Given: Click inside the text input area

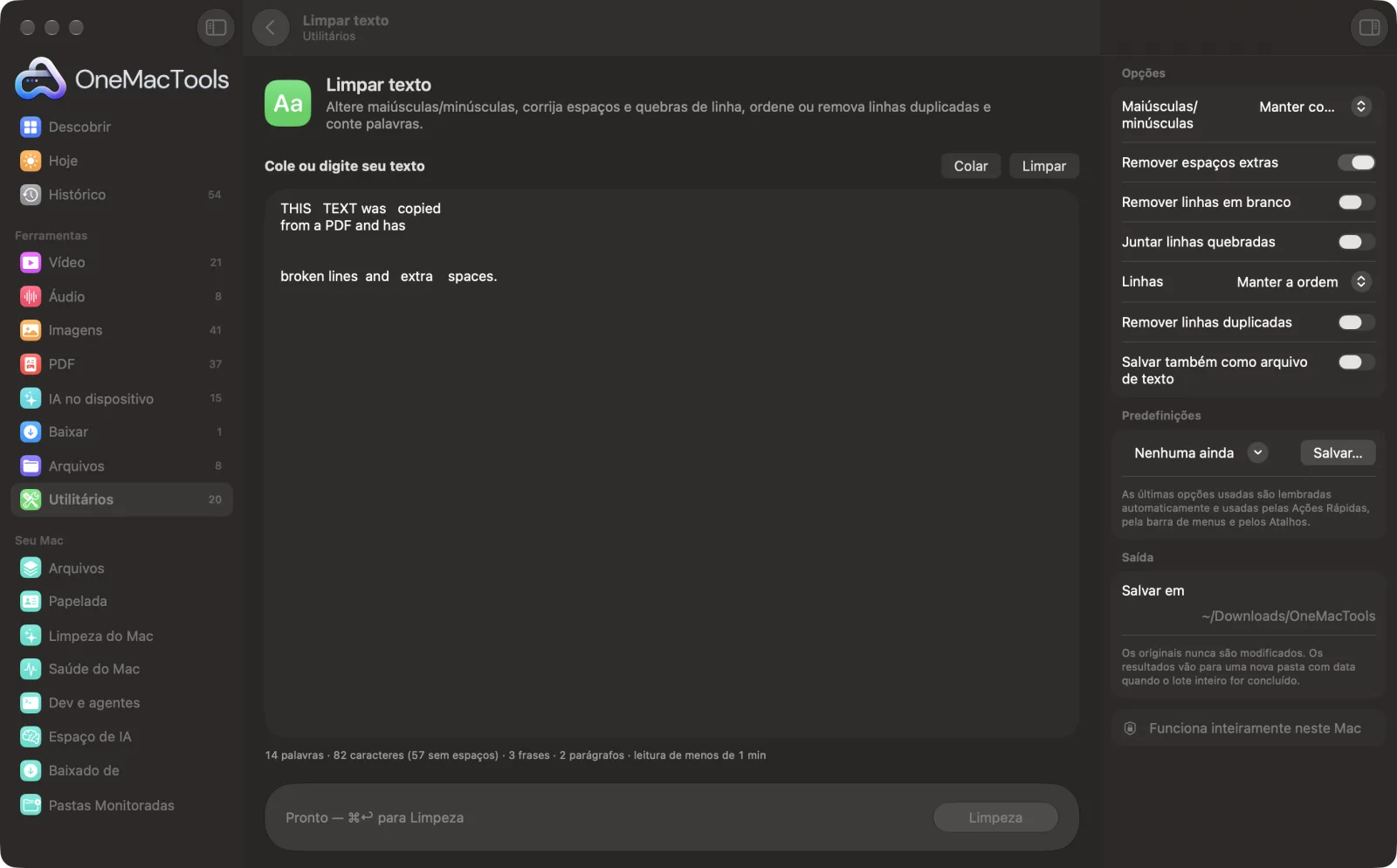Looking at the screenshot, I should [671, 464].
